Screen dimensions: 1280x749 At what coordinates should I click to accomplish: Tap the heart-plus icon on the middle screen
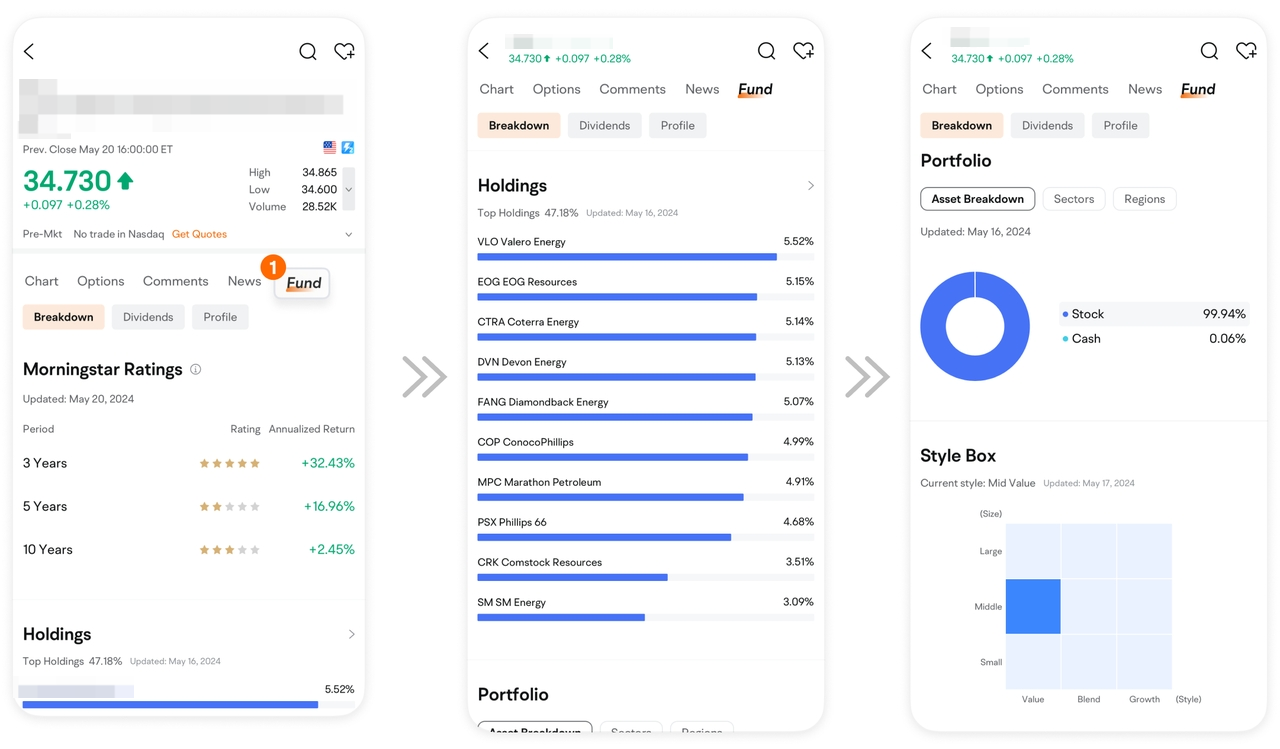803,51
